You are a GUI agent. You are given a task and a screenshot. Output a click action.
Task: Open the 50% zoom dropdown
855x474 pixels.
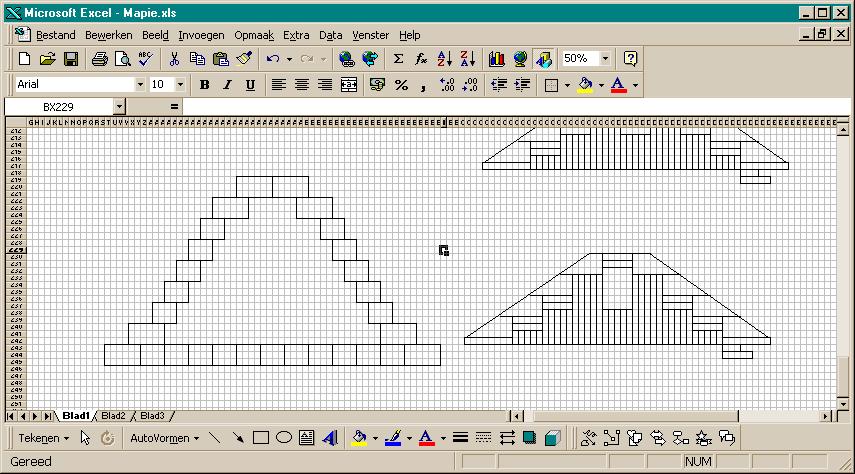pos(605,58)
